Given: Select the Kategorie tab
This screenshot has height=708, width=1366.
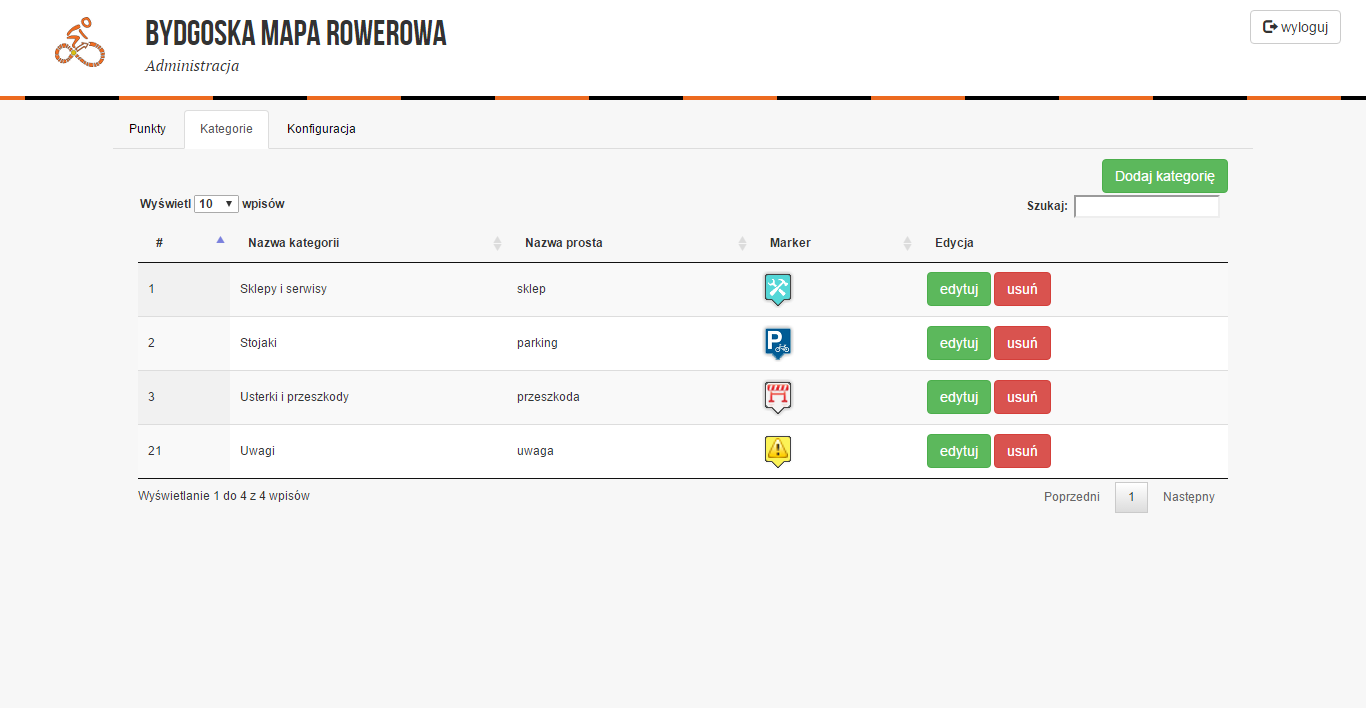Looking at the screenshot, I should (226, 129).
